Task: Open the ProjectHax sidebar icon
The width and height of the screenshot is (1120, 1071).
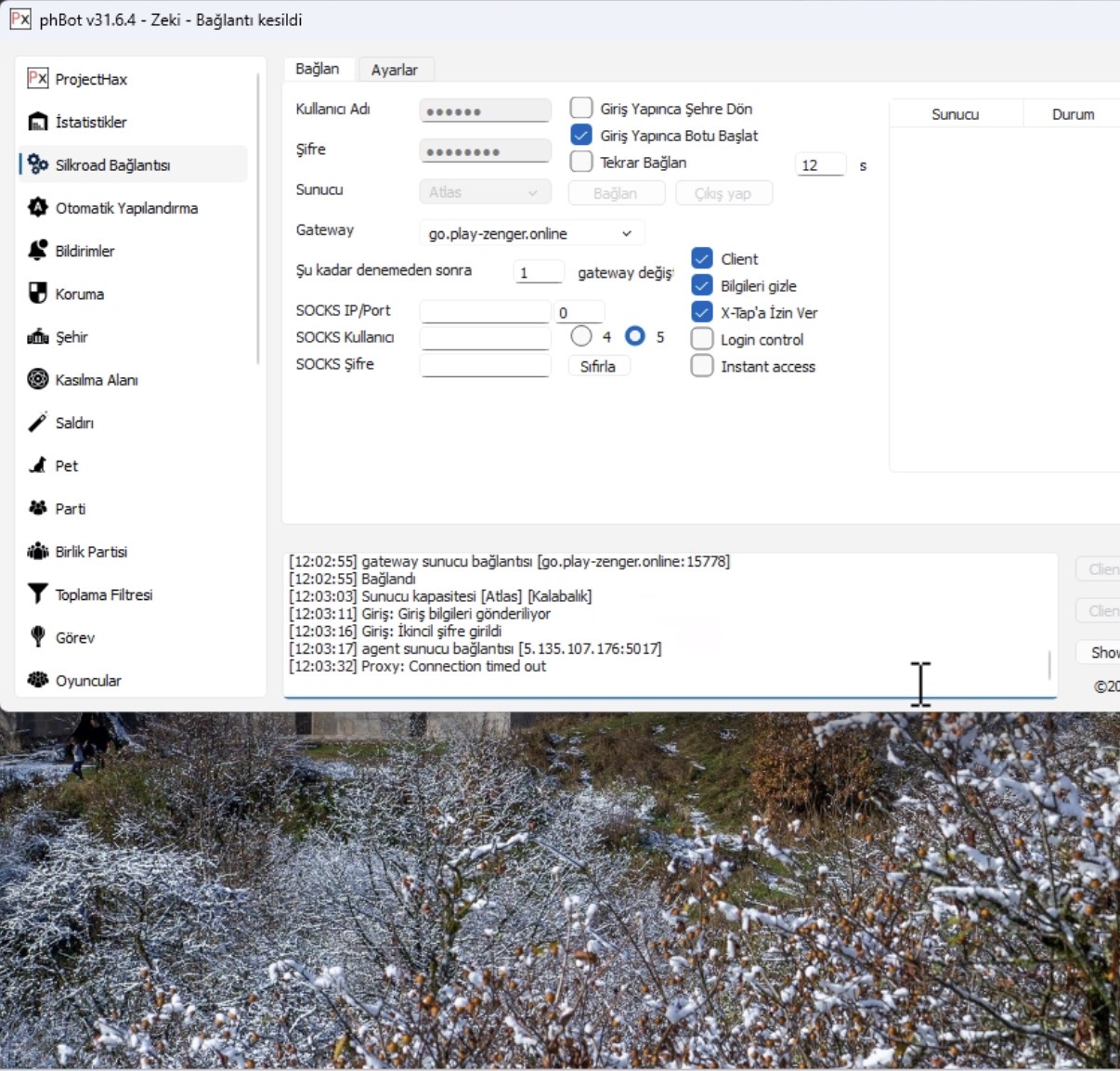Action: click(37, 79)
